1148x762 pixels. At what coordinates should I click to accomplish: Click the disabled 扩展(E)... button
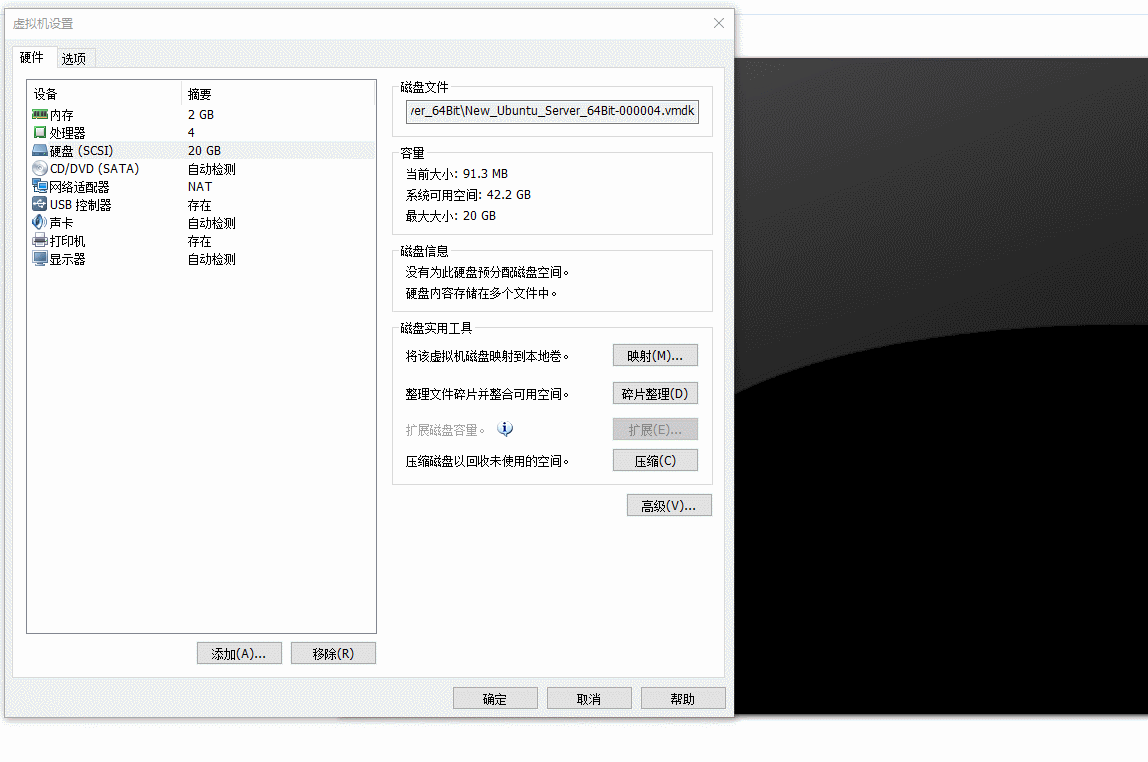pyautogui.click(x=655, y=430)
